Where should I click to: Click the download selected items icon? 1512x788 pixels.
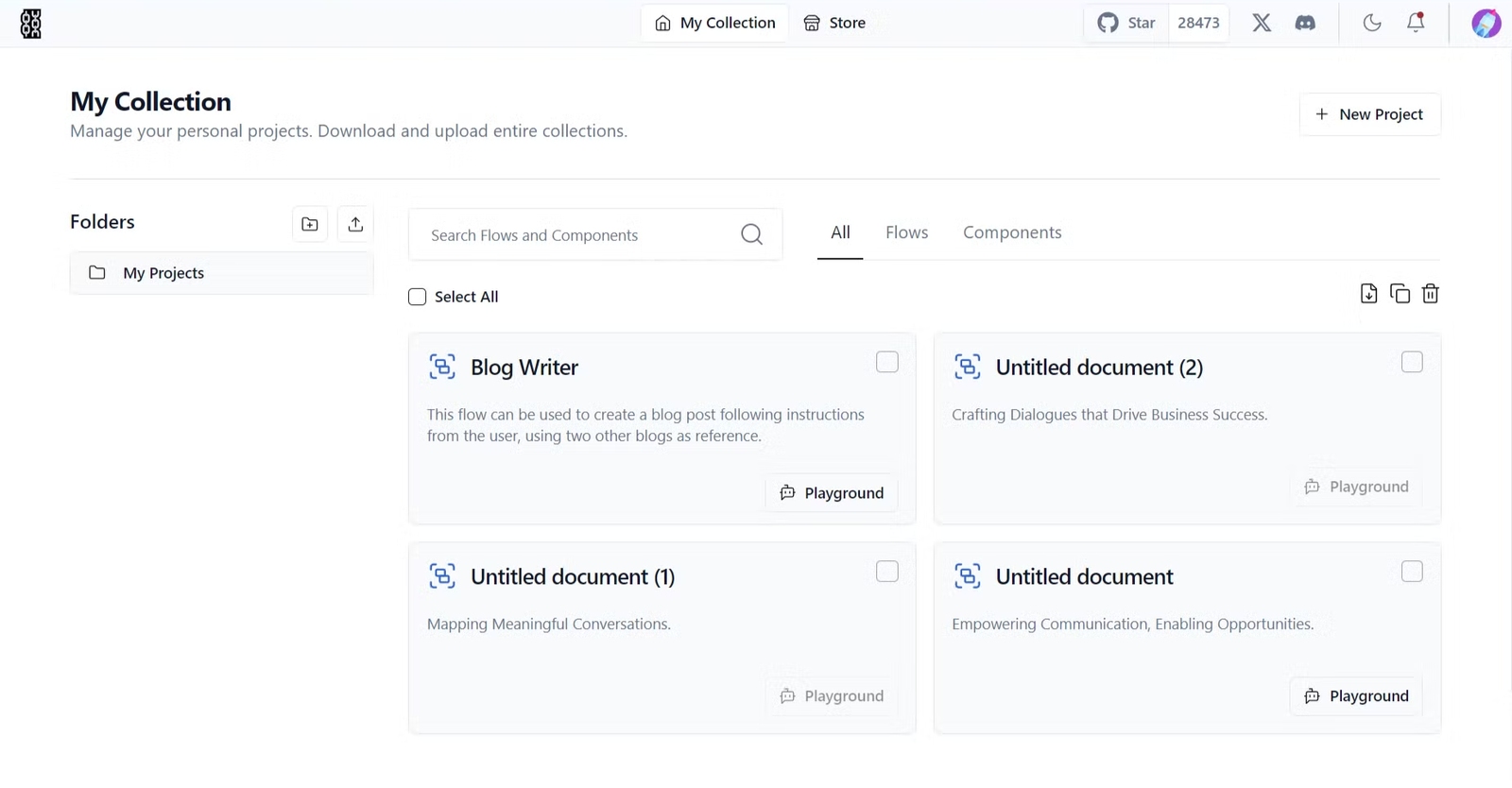(x=1368, y=294)
